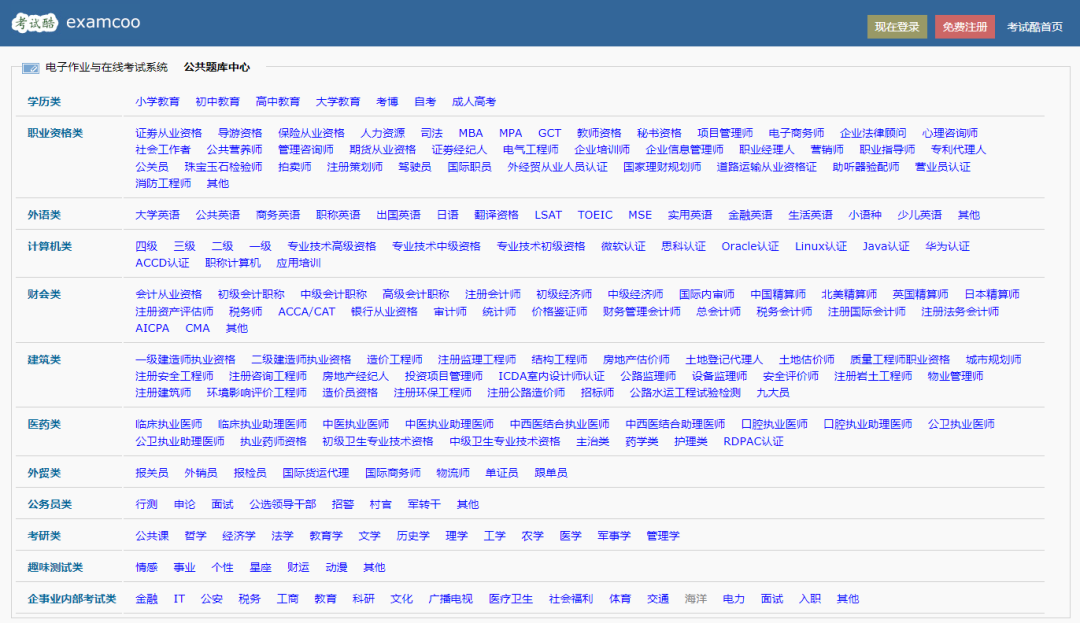Select ACCD认证 link
Image resolution: width=1080 pixels, height=623 pixels.
(x=162, y=263)
